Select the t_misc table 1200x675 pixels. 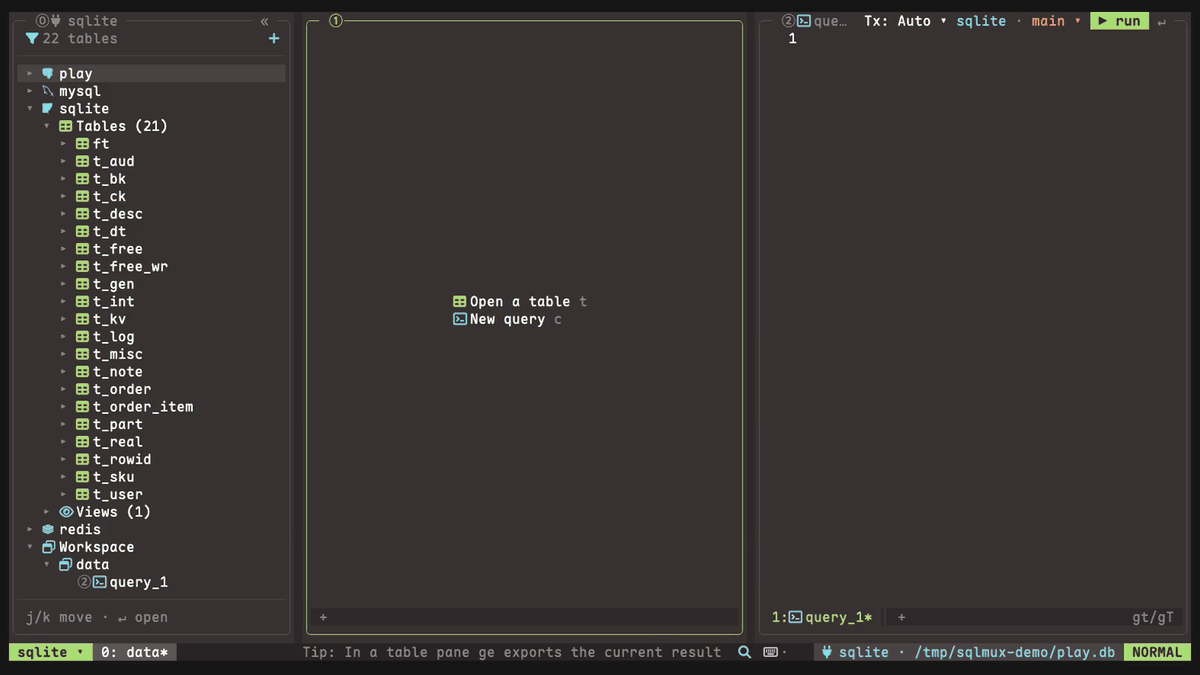pyautogui.click(x=118, y=354)
